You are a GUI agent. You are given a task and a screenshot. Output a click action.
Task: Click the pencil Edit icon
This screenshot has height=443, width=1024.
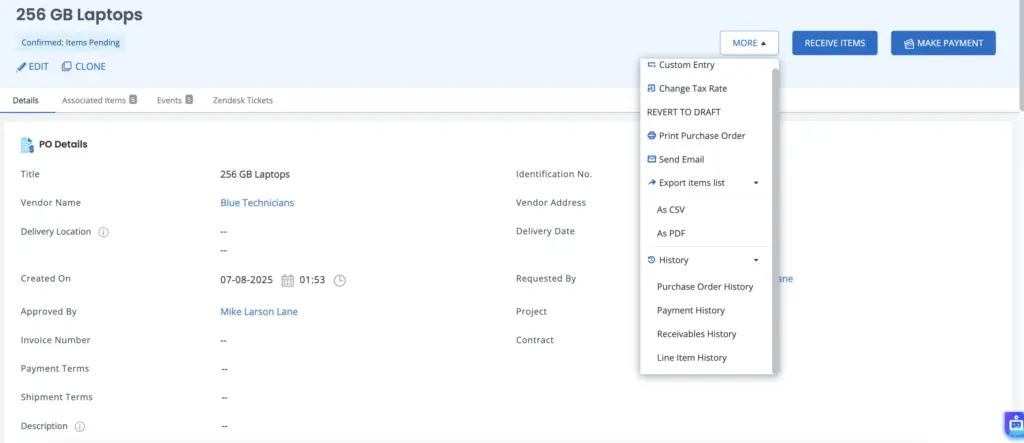[21, 67]
